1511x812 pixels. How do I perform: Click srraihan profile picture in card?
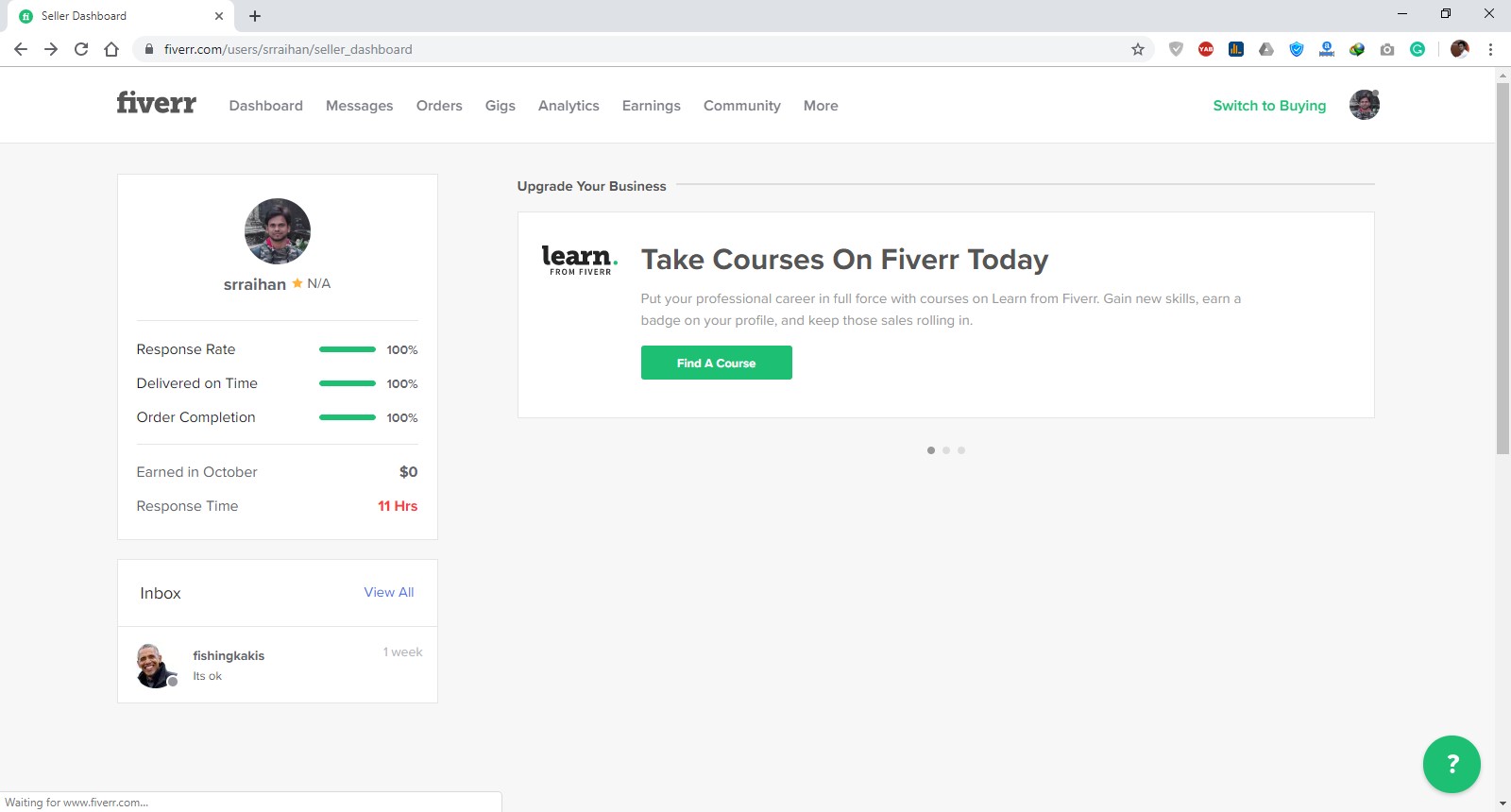pos(278,231)
